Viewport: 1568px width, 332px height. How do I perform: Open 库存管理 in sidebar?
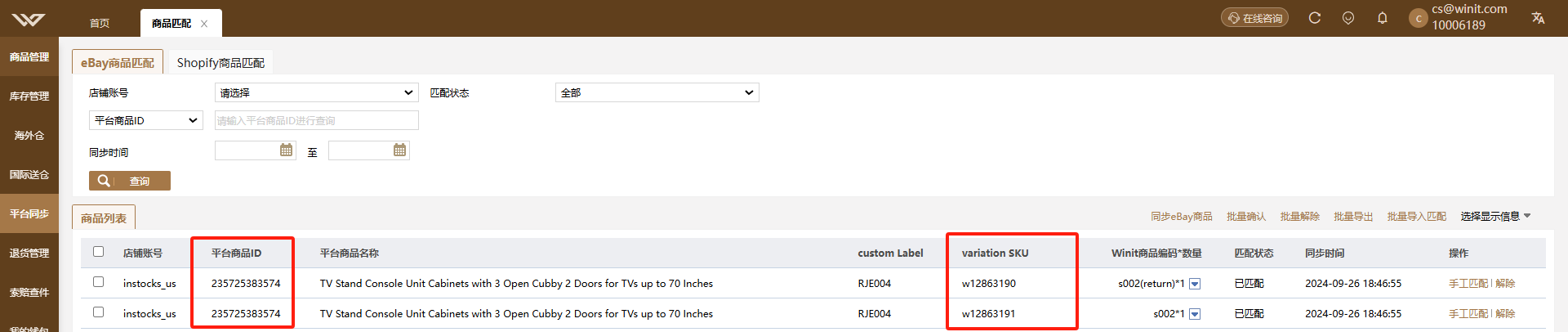[x=29, y=96]
